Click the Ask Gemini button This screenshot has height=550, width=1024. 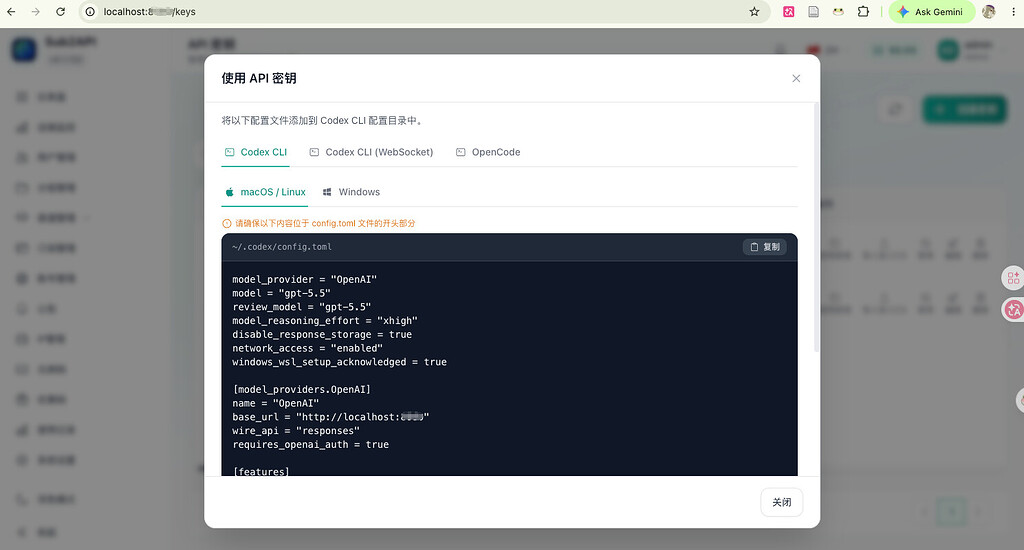tap(931, 12)
